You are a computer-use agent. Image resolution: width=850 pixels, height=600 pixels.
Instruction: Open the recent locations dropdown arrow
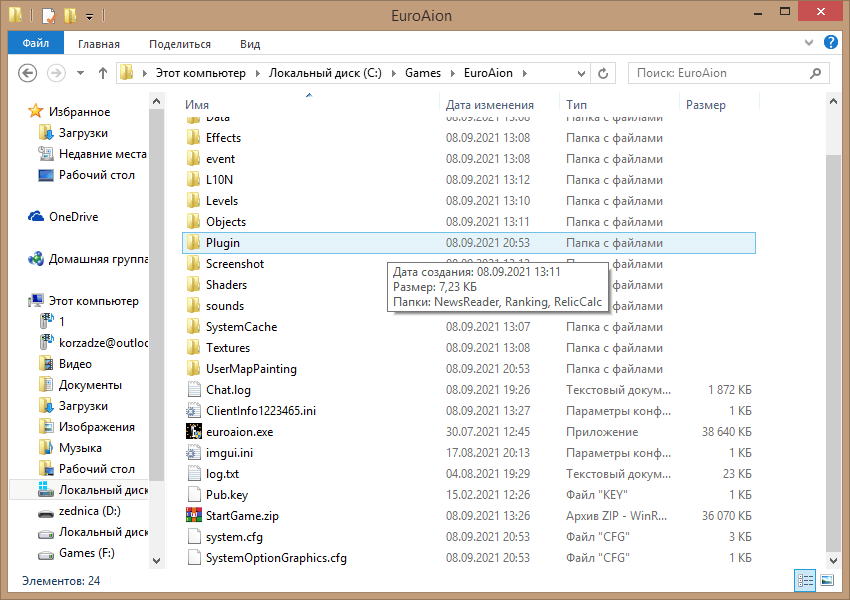pyautogui.click(x=80, y=73)
